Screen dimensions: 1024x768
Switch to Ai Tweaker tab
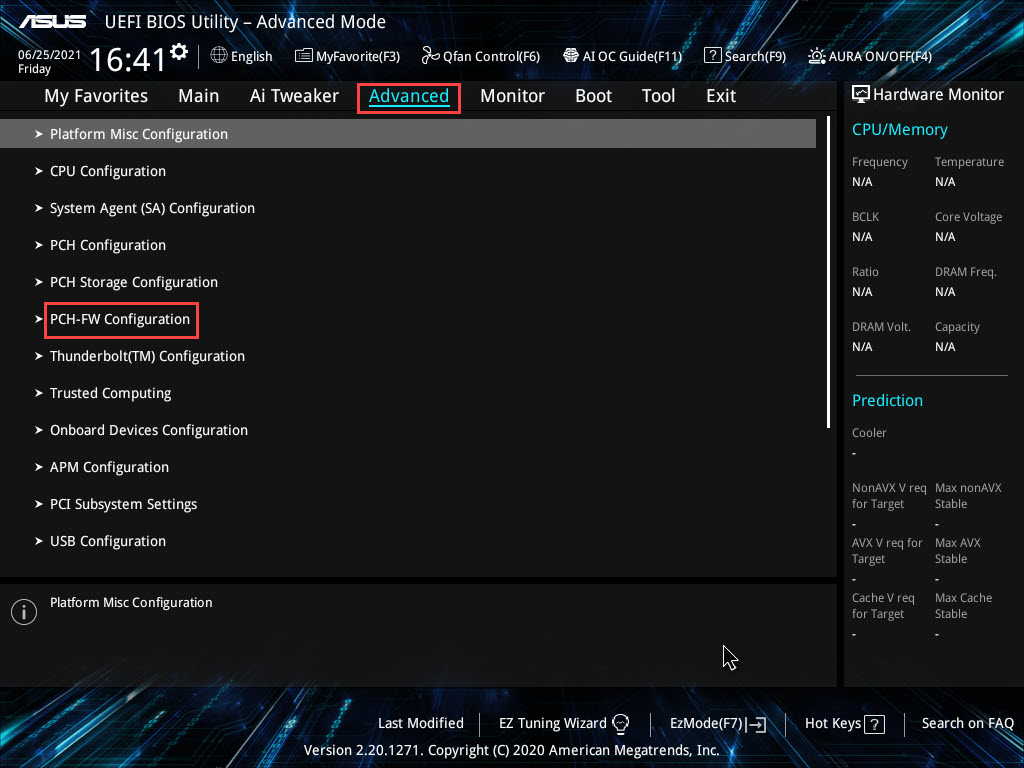coord(294,96)
